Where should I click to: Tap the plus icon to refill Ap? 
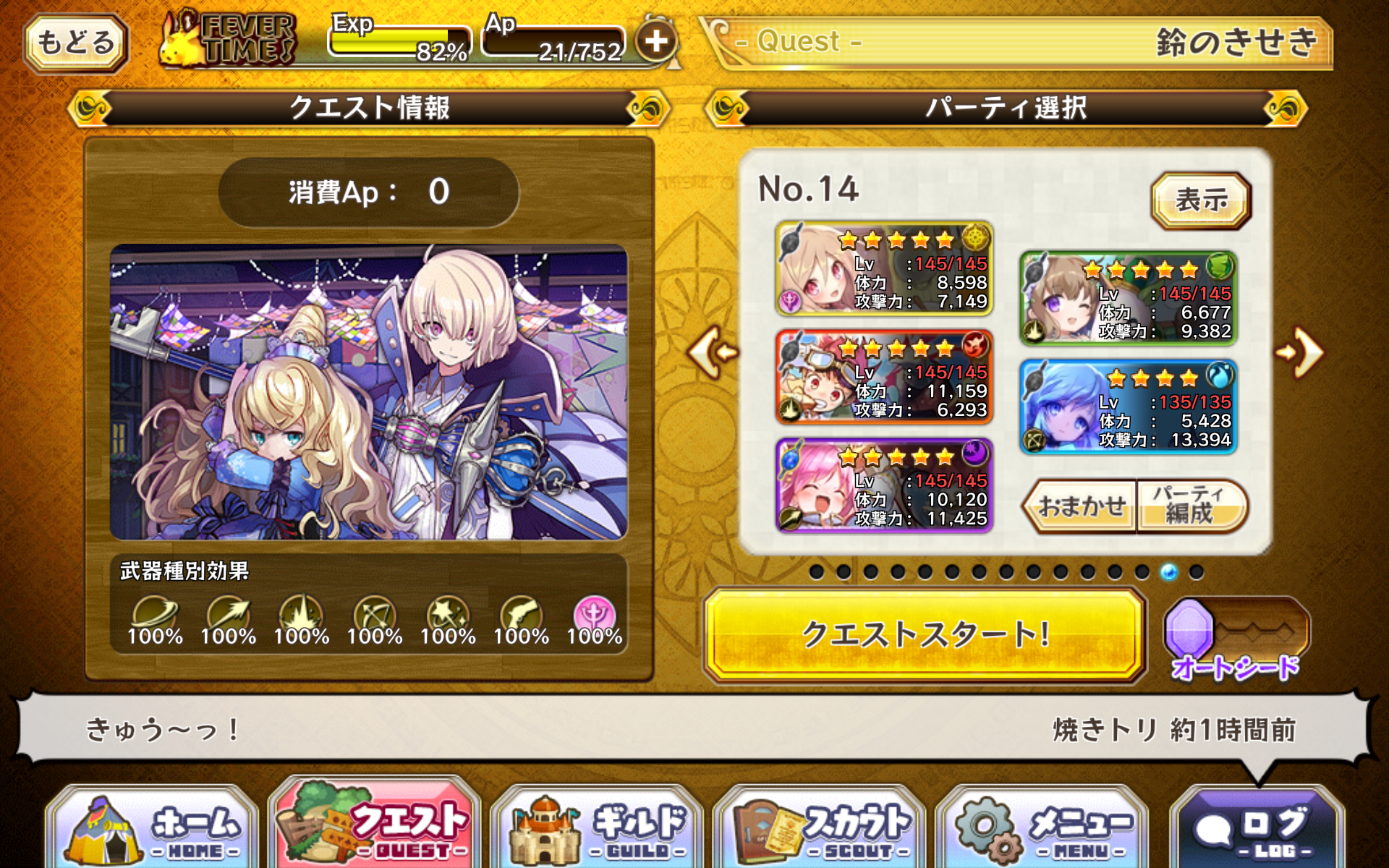(x=656, y=41)
